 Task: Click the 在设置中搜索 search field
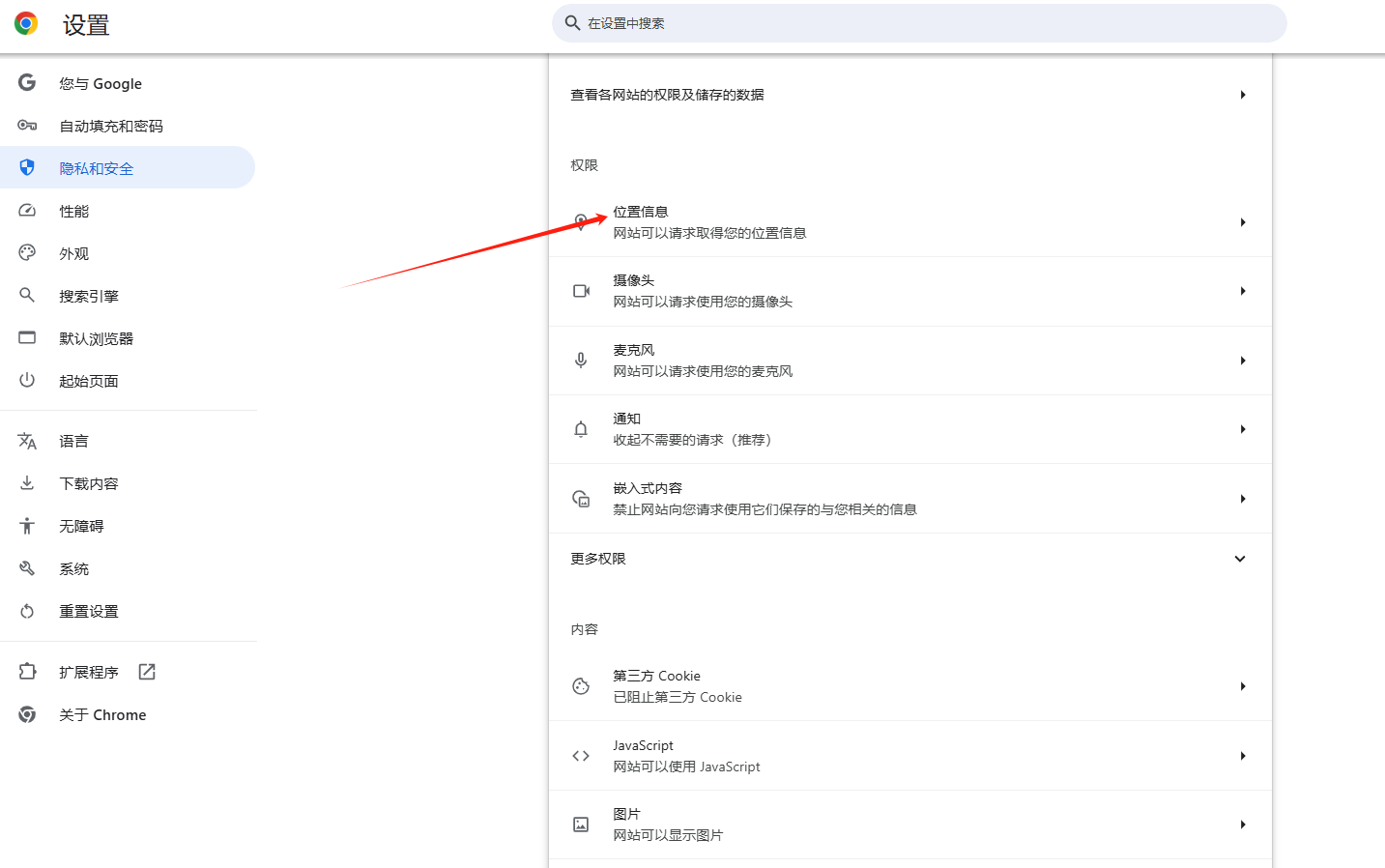tap(919, 23)
